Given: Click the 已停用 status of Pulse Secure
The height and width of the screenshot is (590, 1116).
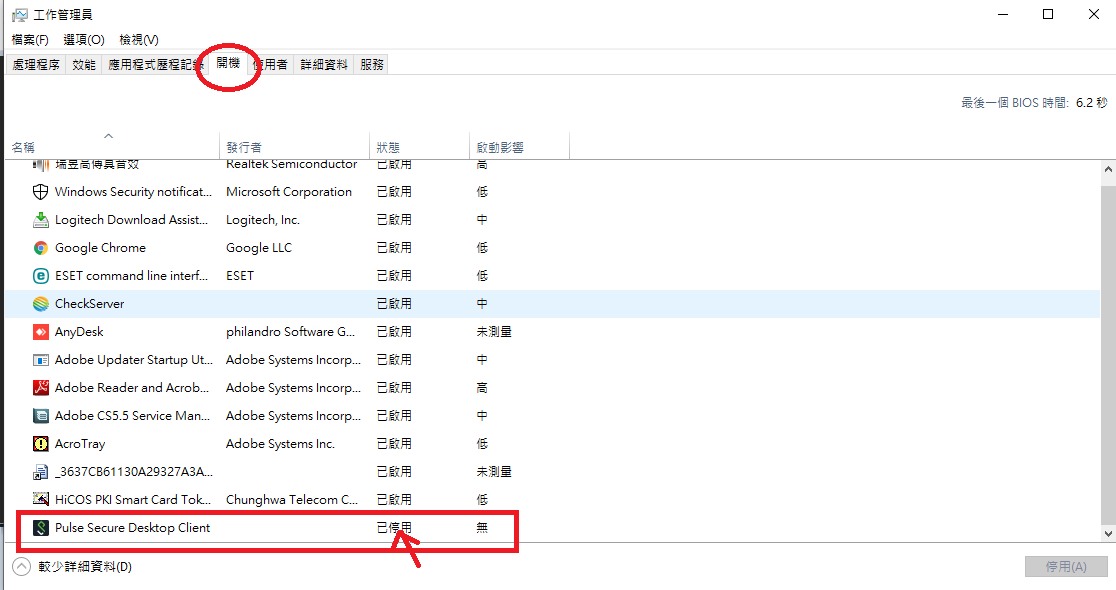Looking at the screenshot, I should point(394,528).
